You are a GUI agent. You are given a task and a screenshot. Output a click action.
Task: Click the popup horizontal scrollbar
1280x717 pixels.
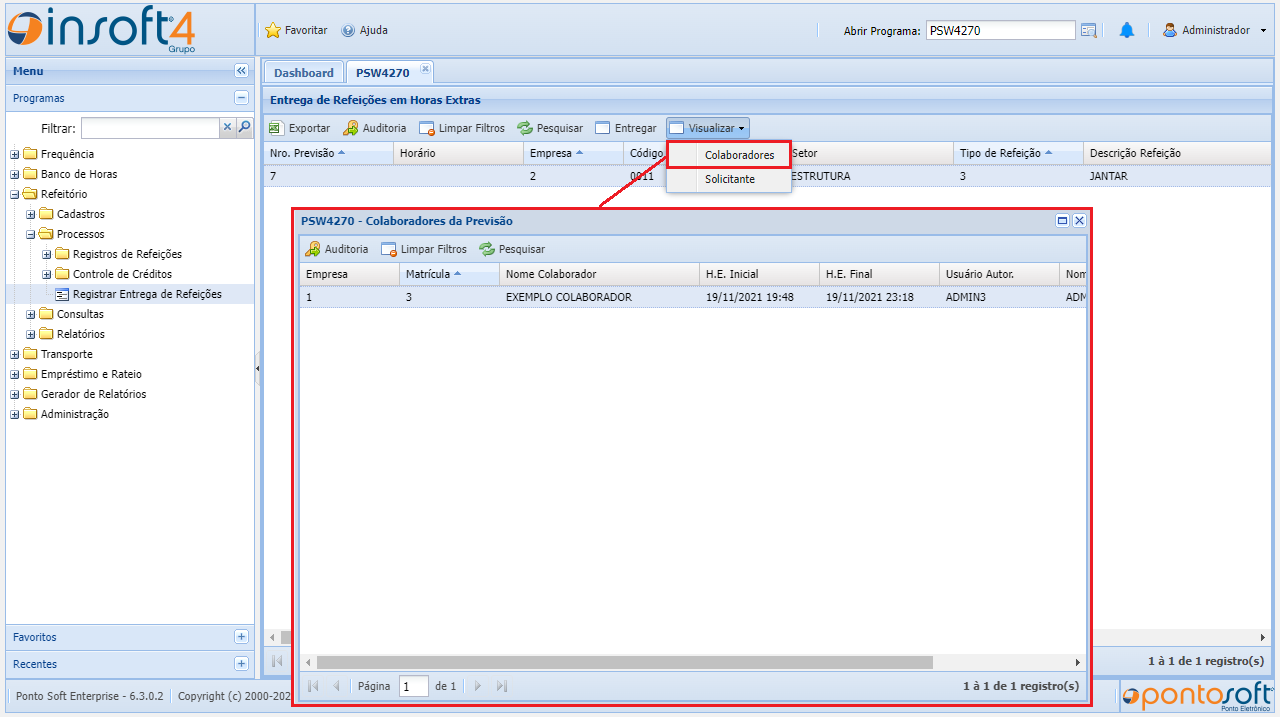625,662
